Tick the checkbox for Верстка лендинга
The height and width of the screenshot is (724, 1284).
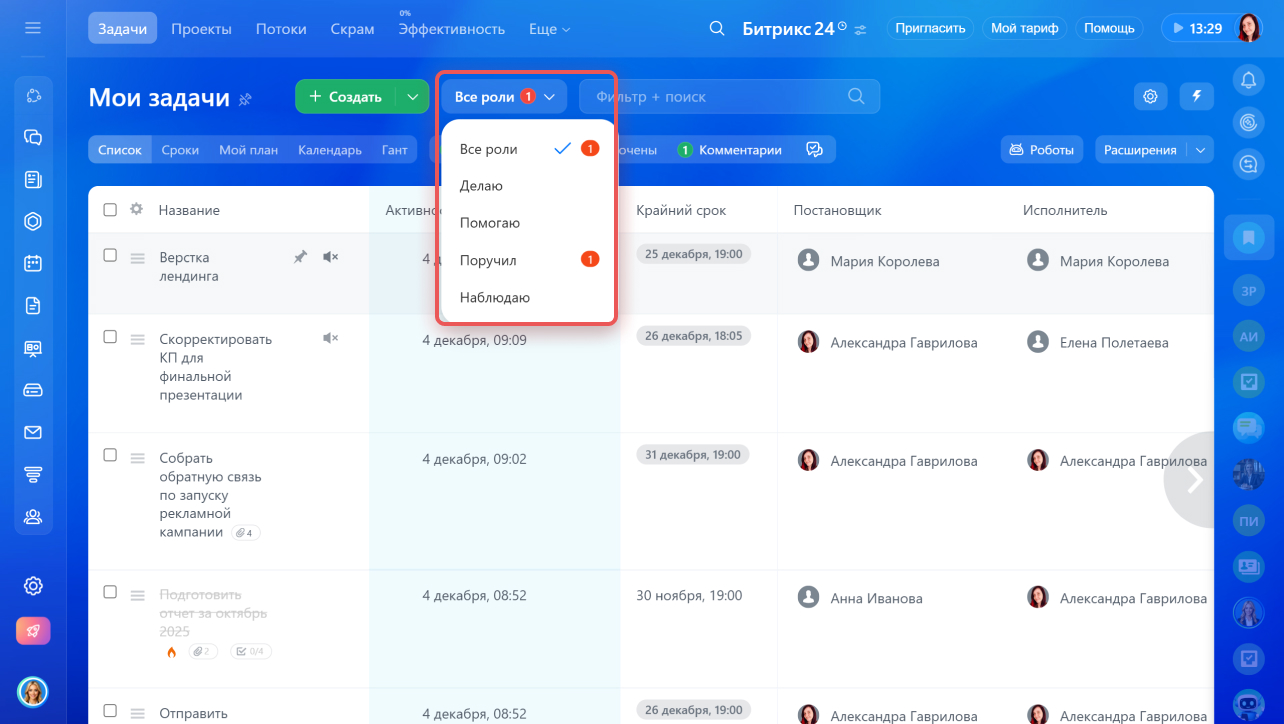click(x=110, y=256)
